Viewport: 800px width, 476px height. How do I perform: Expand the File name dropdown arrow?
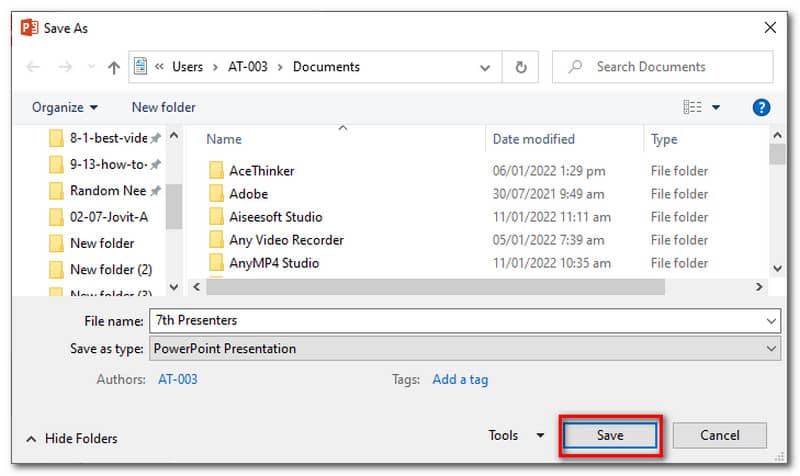pyautogui.click(x=771, y=321)
